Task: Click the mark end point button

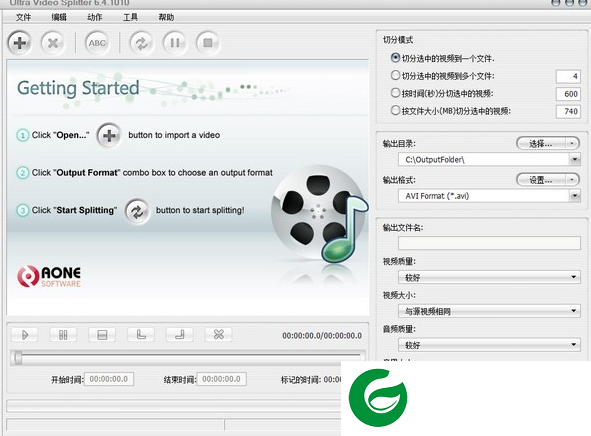Action: pos(179,335)
